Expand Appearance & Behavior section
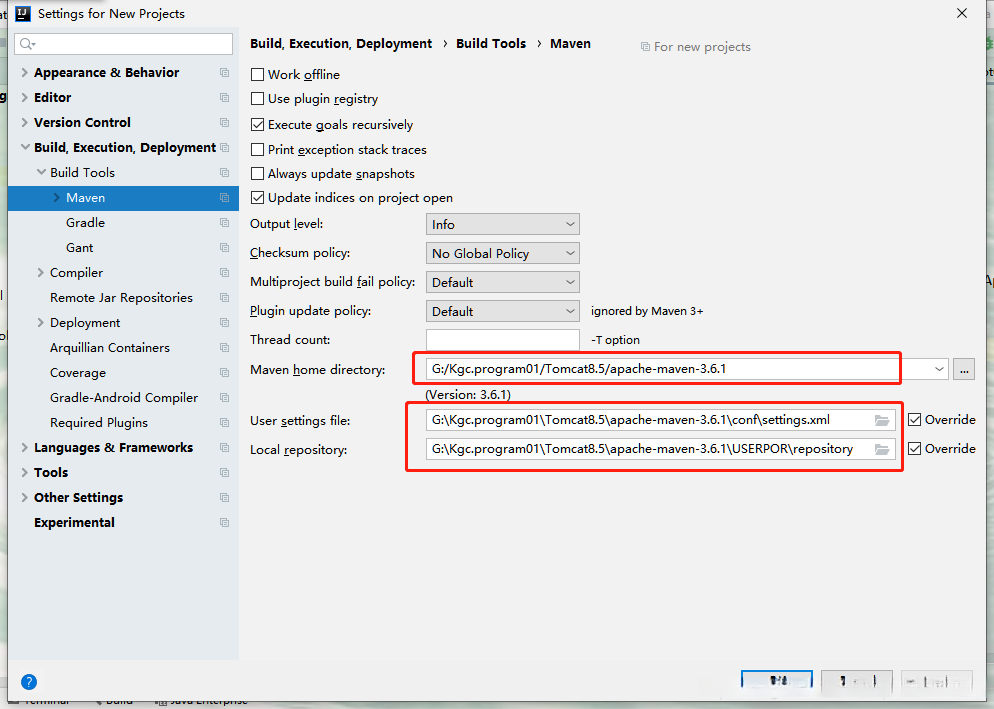The width and height of the screenshot is (994, 709). [x=25, y=72]
